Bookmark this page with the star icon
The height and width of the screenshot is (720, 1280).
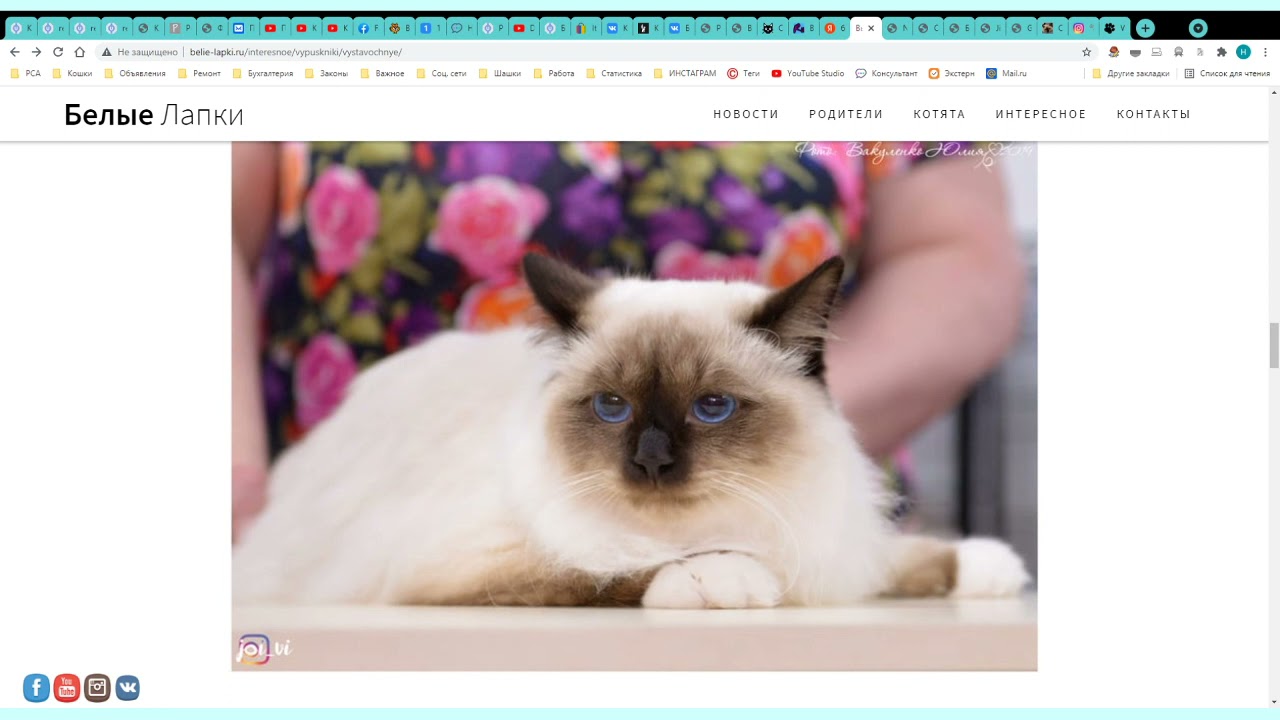tap(1087, 52)
